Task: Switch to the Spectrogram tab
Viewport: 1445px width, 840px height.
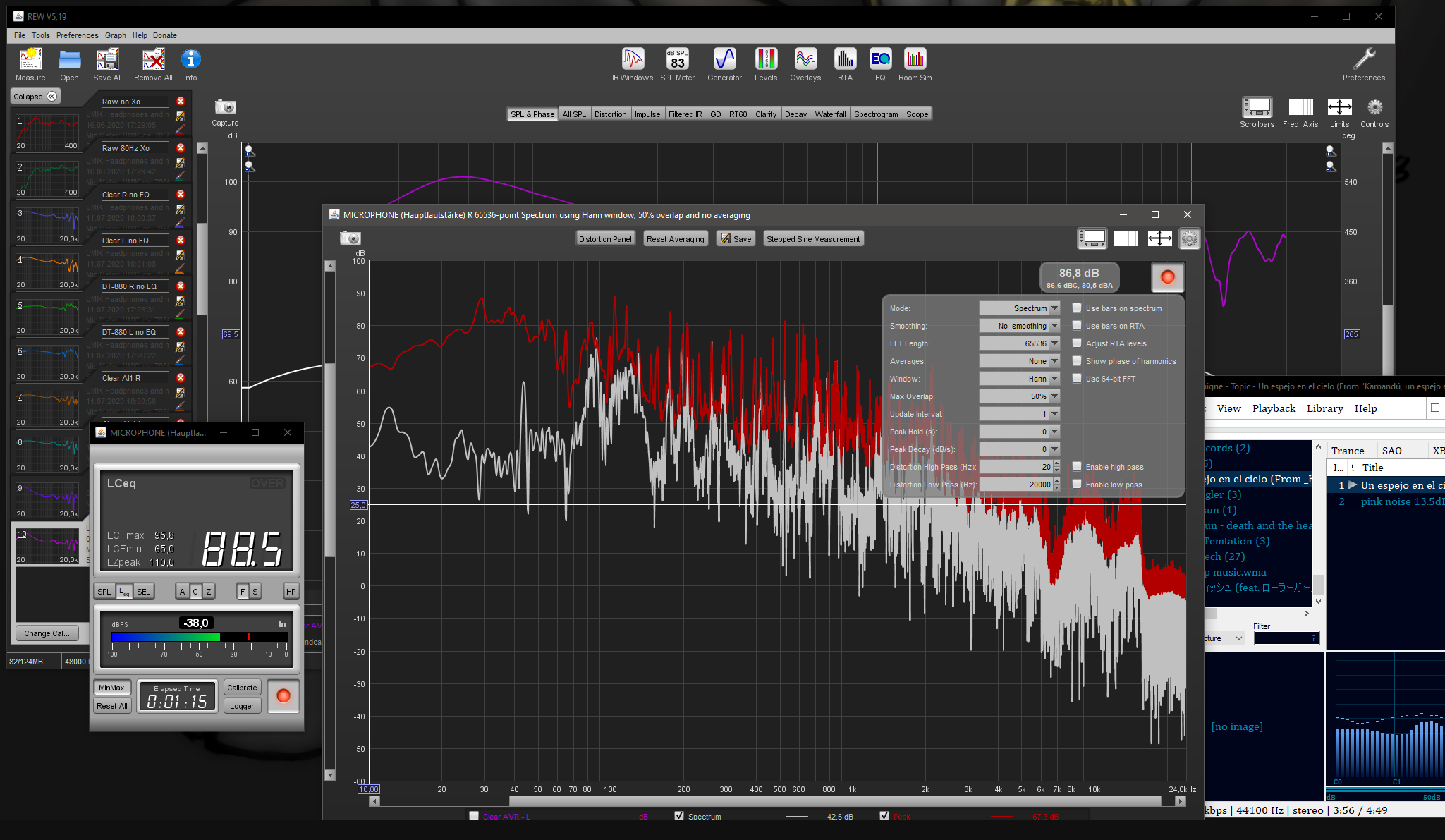Action: coord(876,114)
